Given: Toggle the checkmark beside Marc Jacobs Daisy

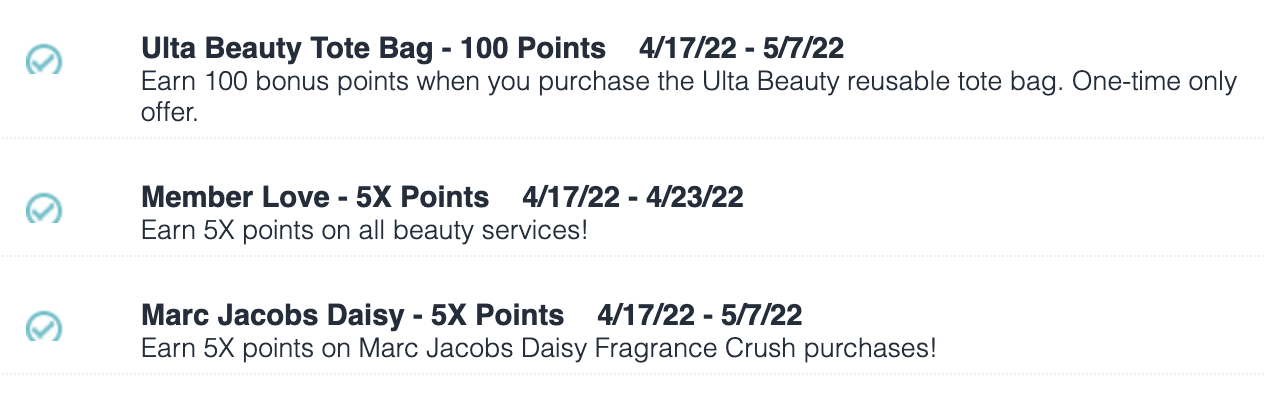Looking at the screenshot, I should coord(43,325).
